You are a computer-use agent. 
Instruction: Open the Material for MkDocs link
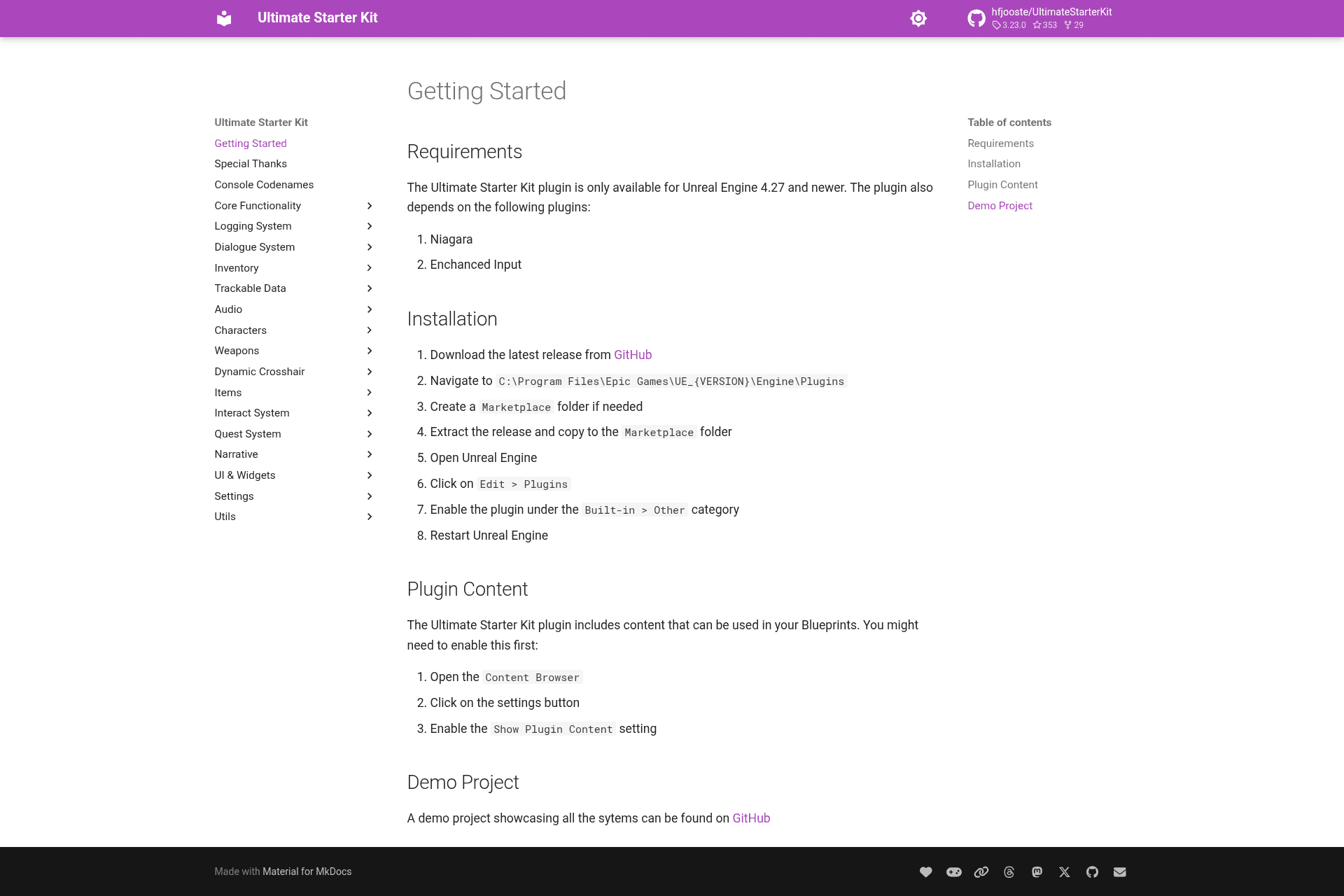click(307, 871)
